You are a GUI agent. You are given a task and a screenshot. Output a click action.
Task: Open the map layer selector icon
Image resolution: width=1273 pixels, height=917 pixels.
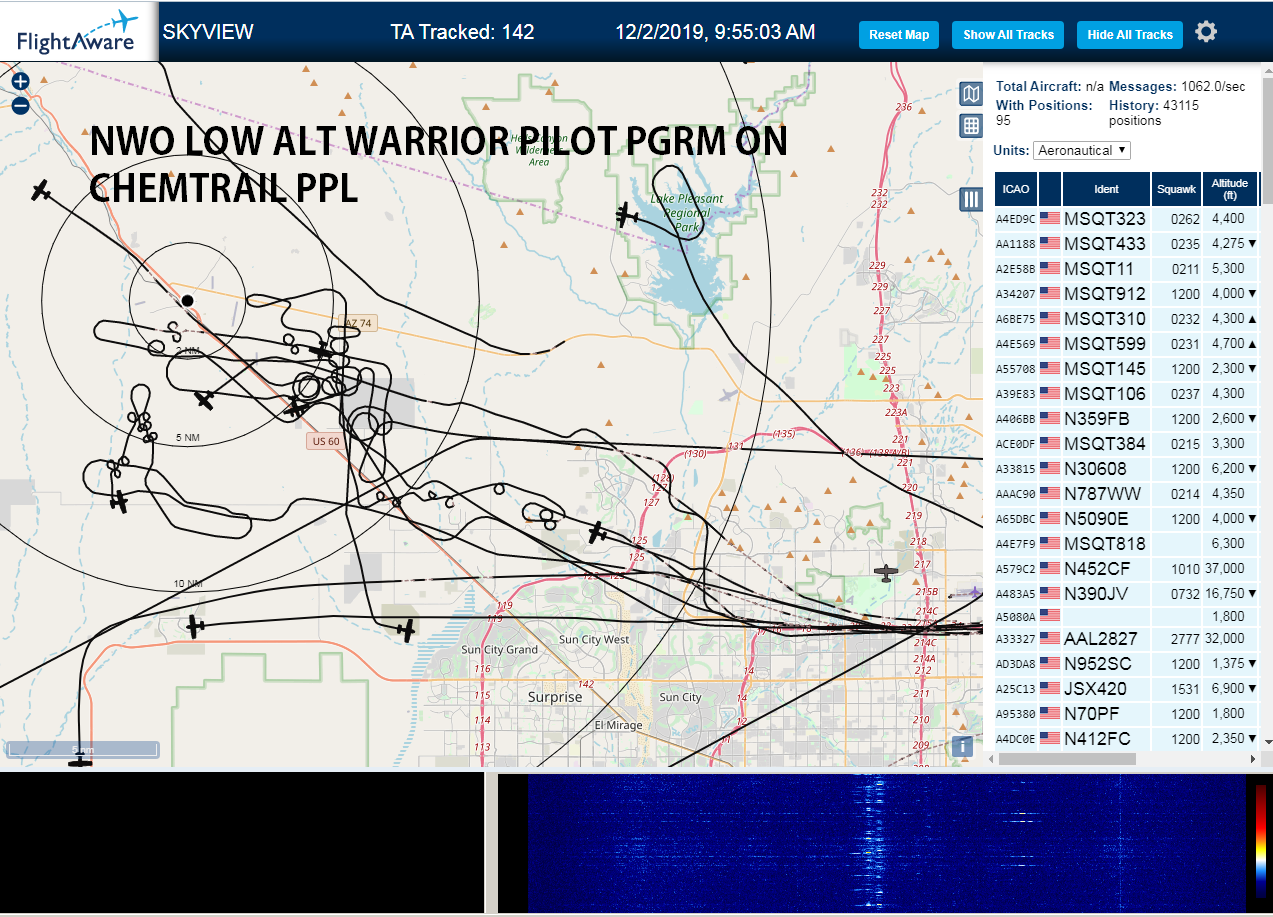coord(970,94)
